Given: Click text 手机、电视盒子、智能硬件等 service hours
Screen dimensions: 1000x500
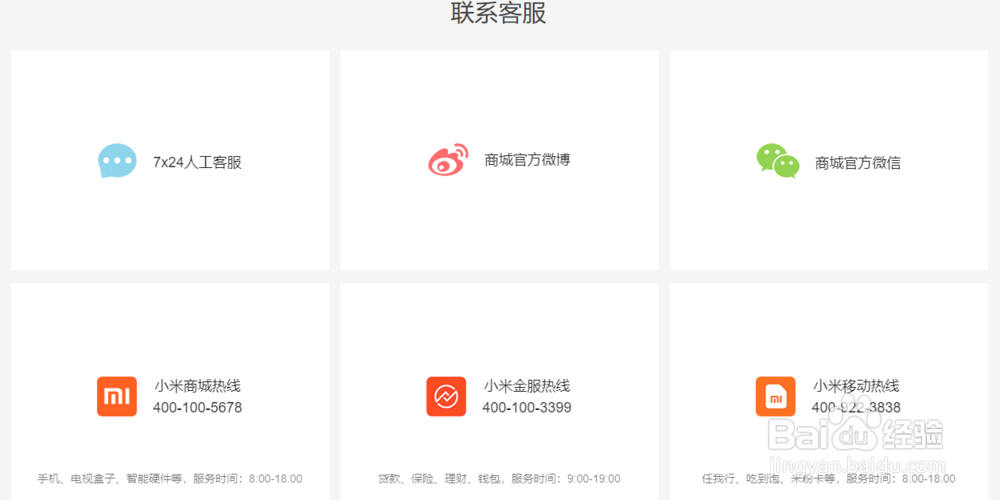Looking at the screenshot, I should click(x=170, y=478).
